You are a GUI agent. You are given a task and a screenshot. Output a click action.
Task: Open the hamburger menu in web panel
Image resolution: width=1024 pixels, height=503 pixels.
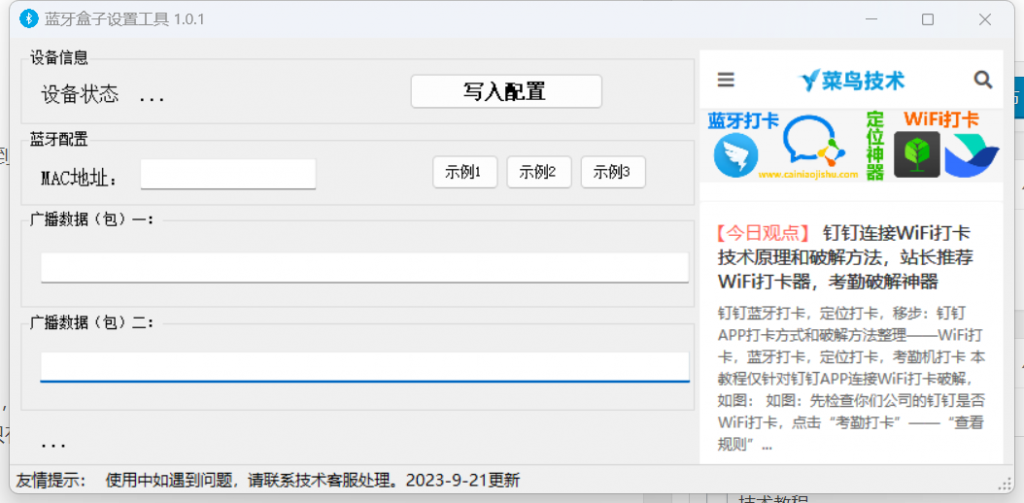(726, 80)
